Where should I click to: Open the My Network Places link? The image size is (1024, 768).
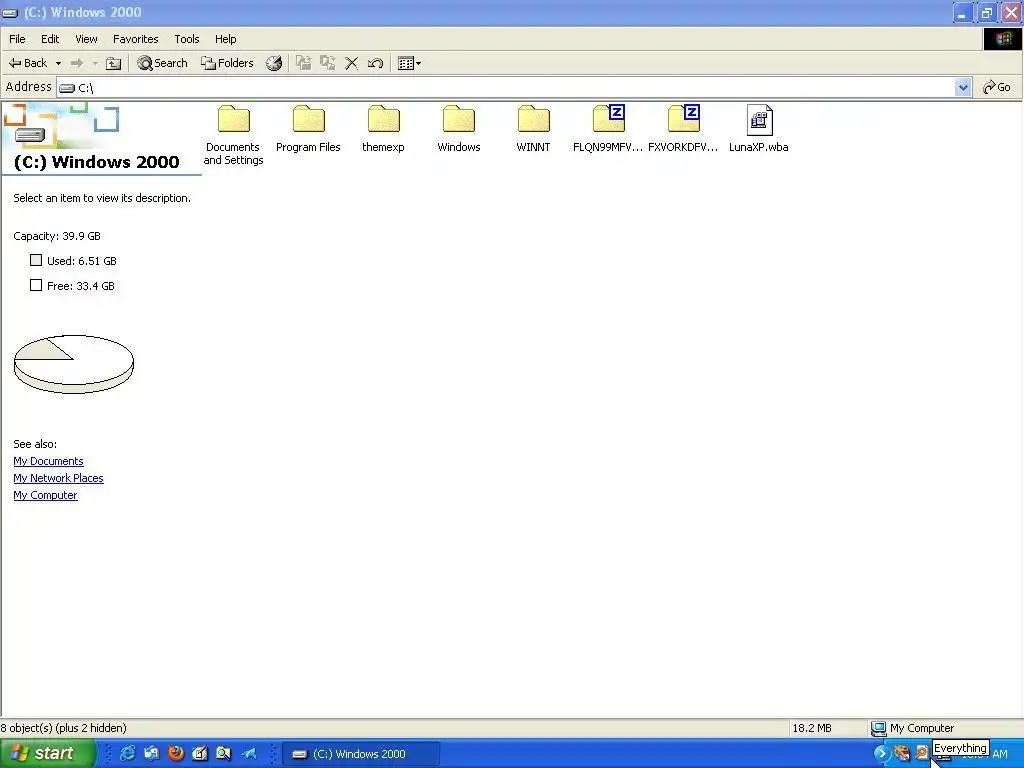[58, 478]
